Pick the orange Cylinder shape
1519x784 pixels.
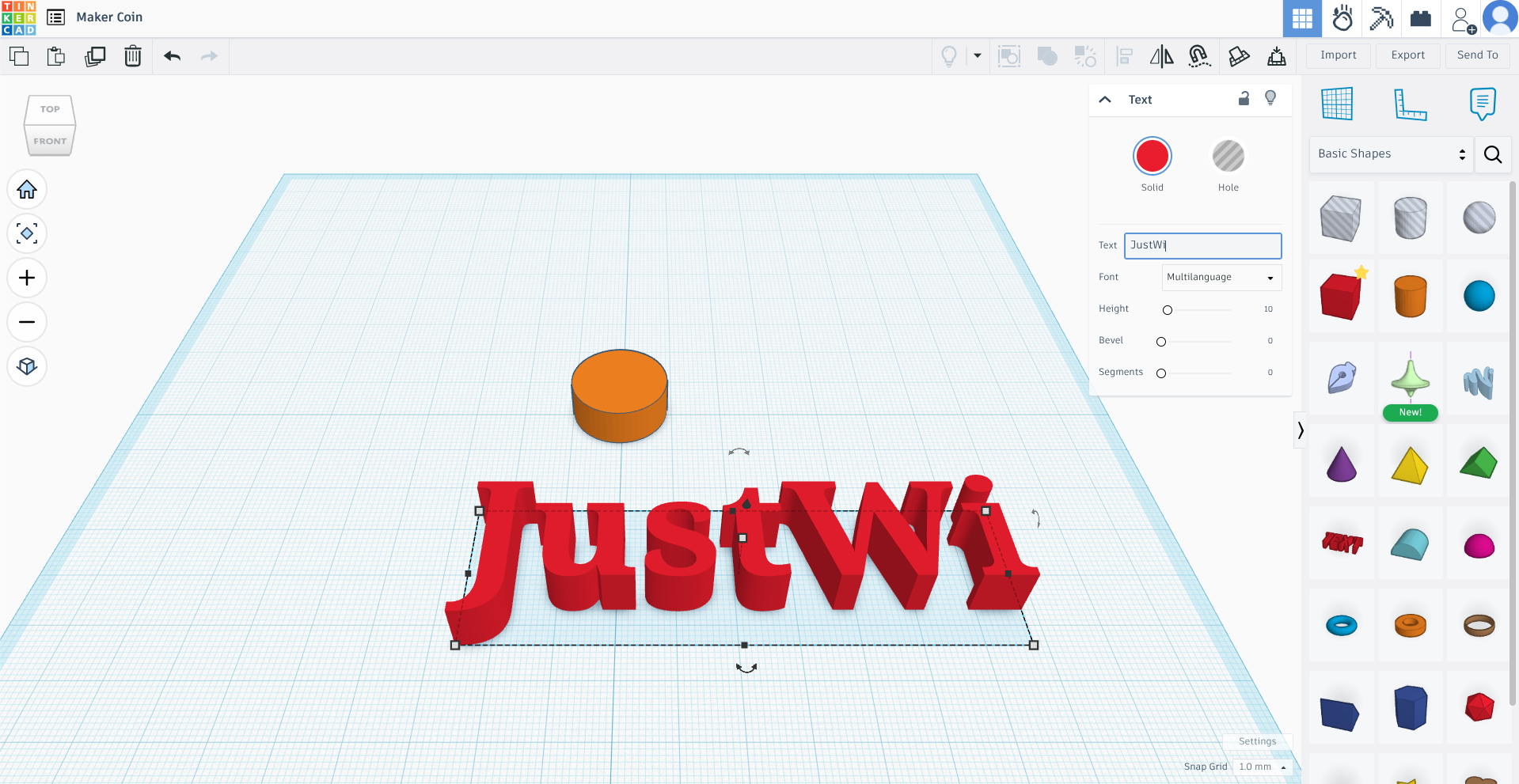(1410, 296)
